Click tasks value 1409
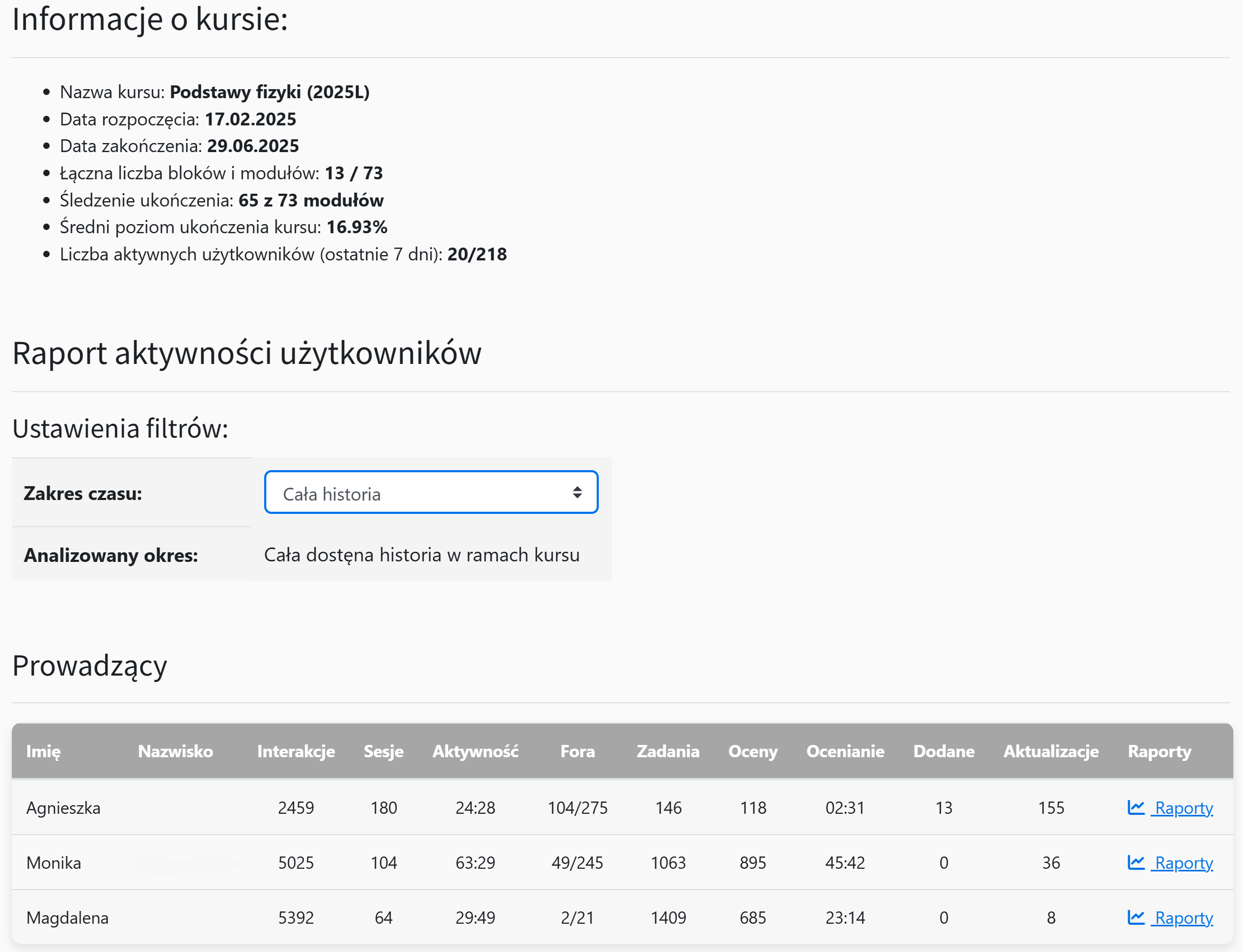The height and width of the screenshot is (952, 1243). pyautogui.click(x=668, y=918)
